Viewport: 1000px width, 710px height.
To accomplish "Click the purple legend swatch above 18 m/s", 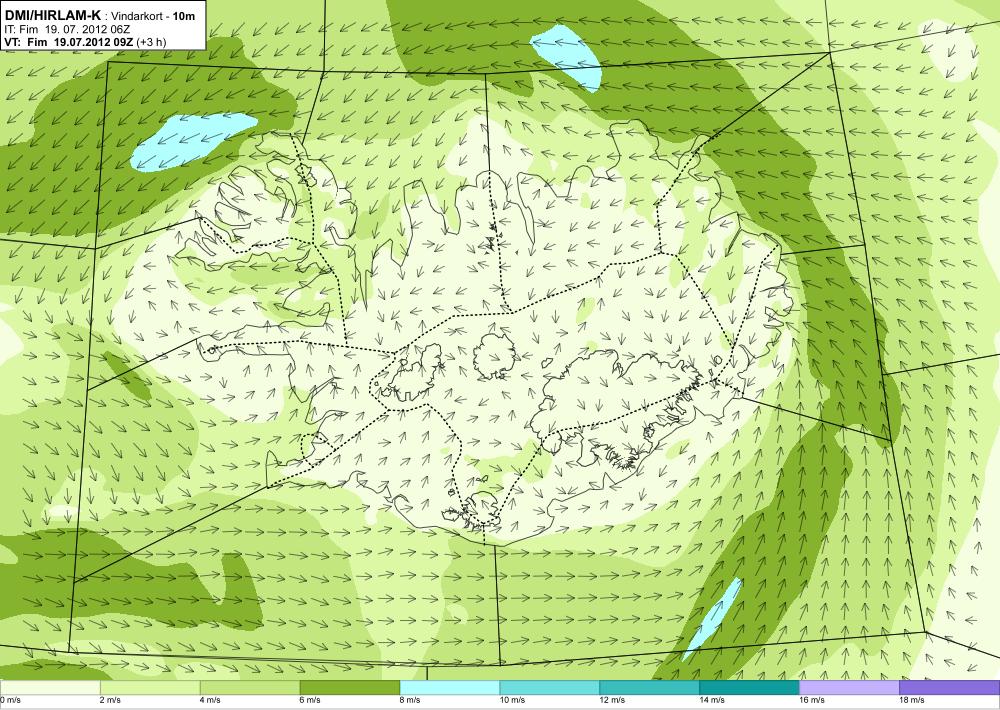I will [950, 688].
